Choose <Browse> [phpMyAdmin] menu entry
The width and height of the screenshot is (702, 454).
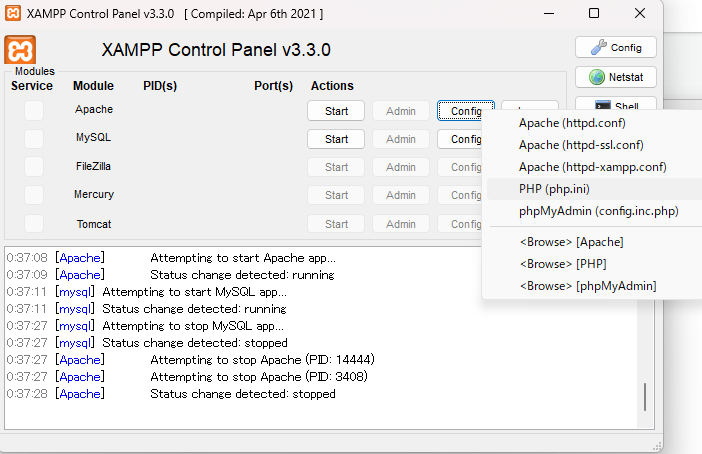point(594,286)
